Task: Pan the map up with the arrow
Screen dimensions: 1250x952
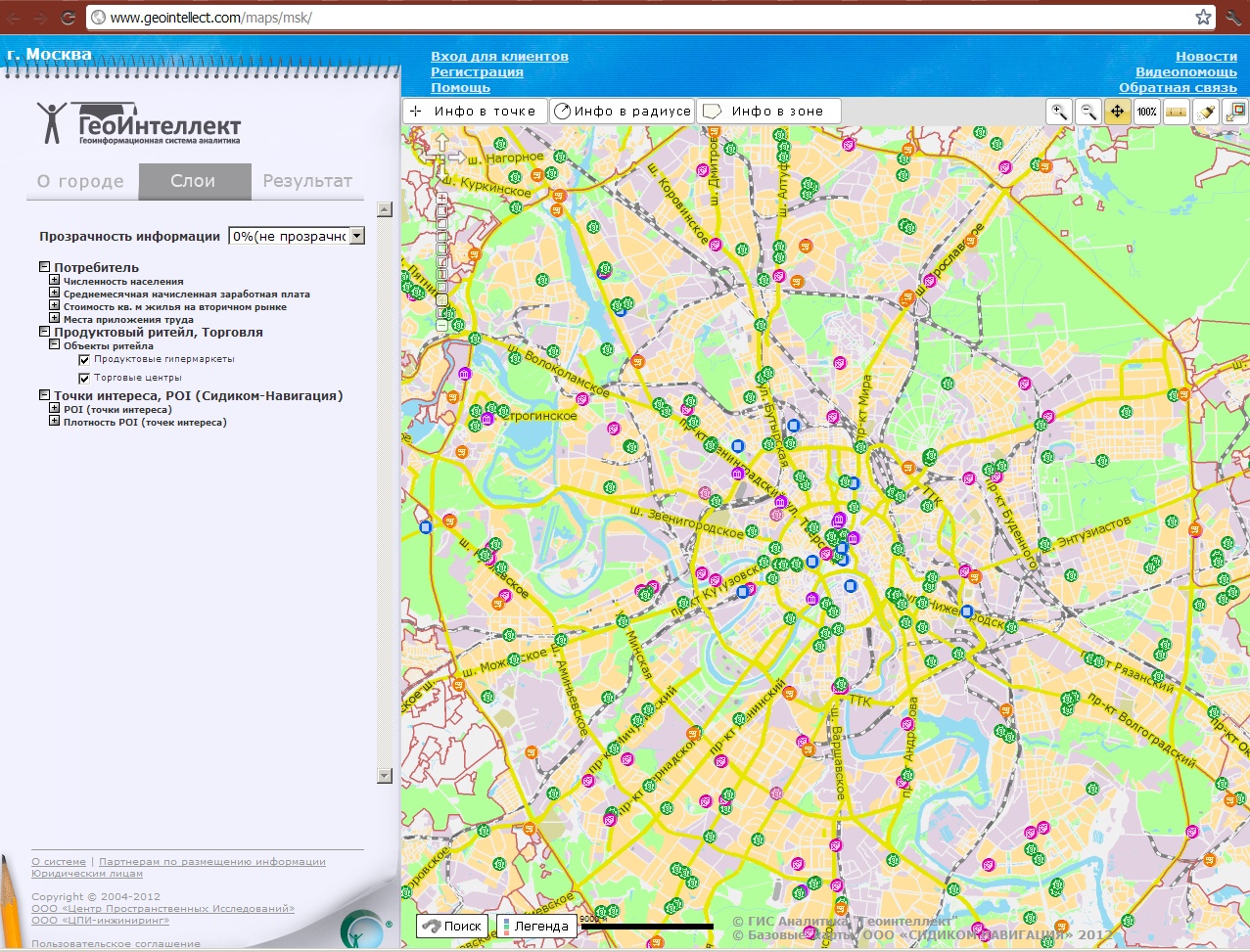Action: 441,141
